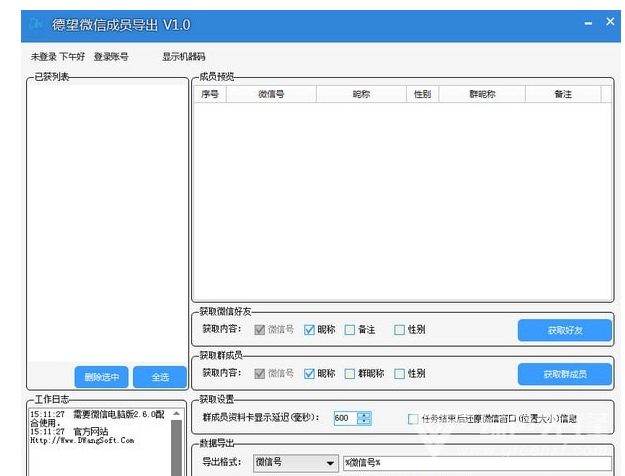
Task: Close the 德望微信成员导出 window
Action: tap(610, 23)
